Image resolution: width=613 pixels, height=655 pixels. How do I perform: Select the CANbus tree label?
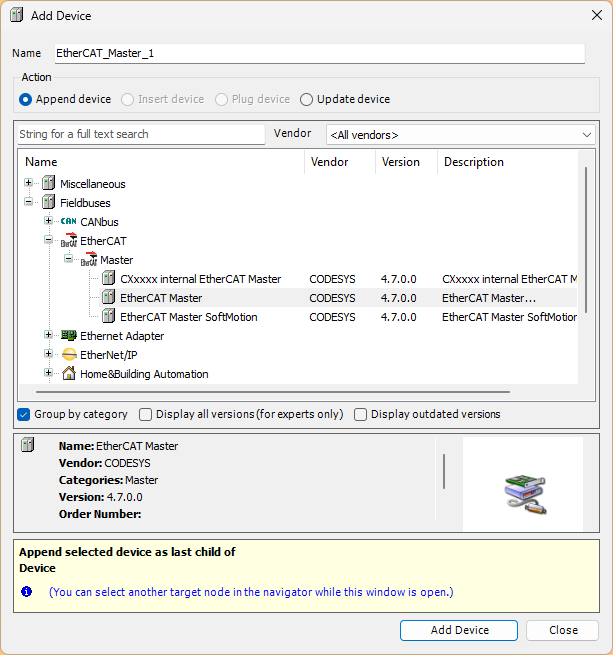(99, 222)
